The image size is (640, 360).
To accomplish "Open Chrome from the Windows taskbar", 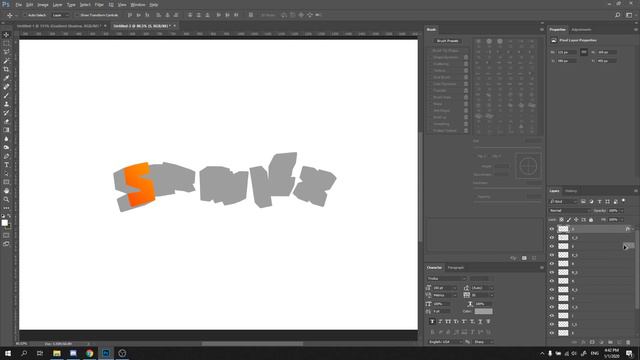I will (89, 353).
